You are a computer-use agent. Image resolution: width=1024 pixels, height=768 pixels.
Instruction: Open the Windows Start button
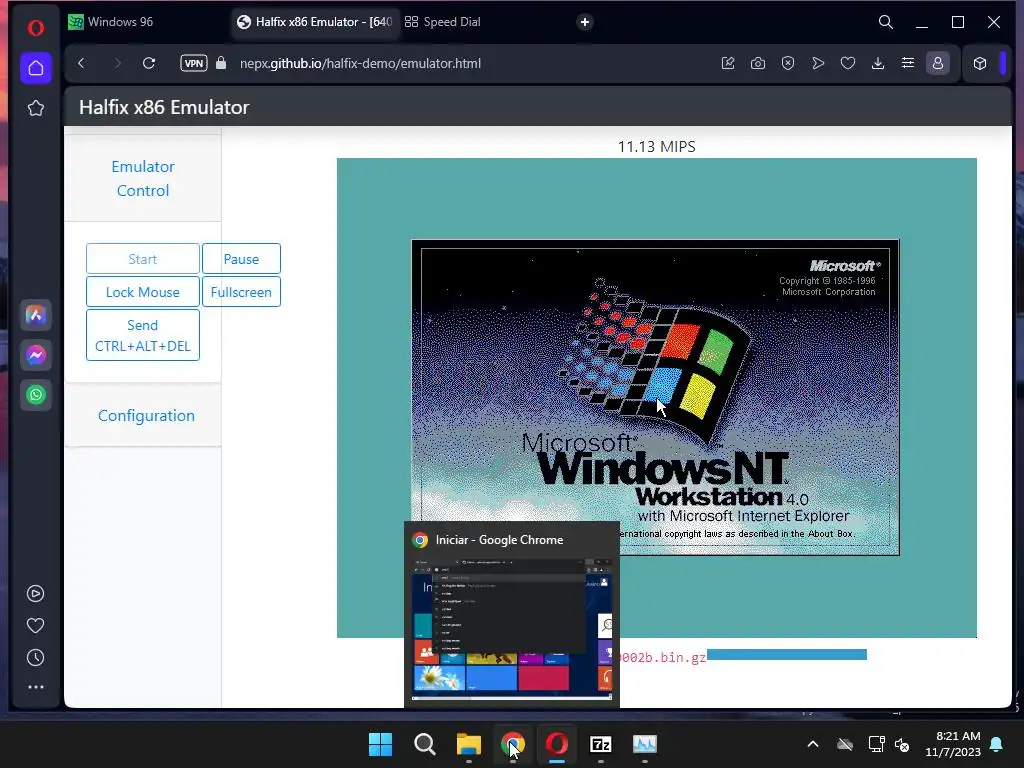pos(380,744)
